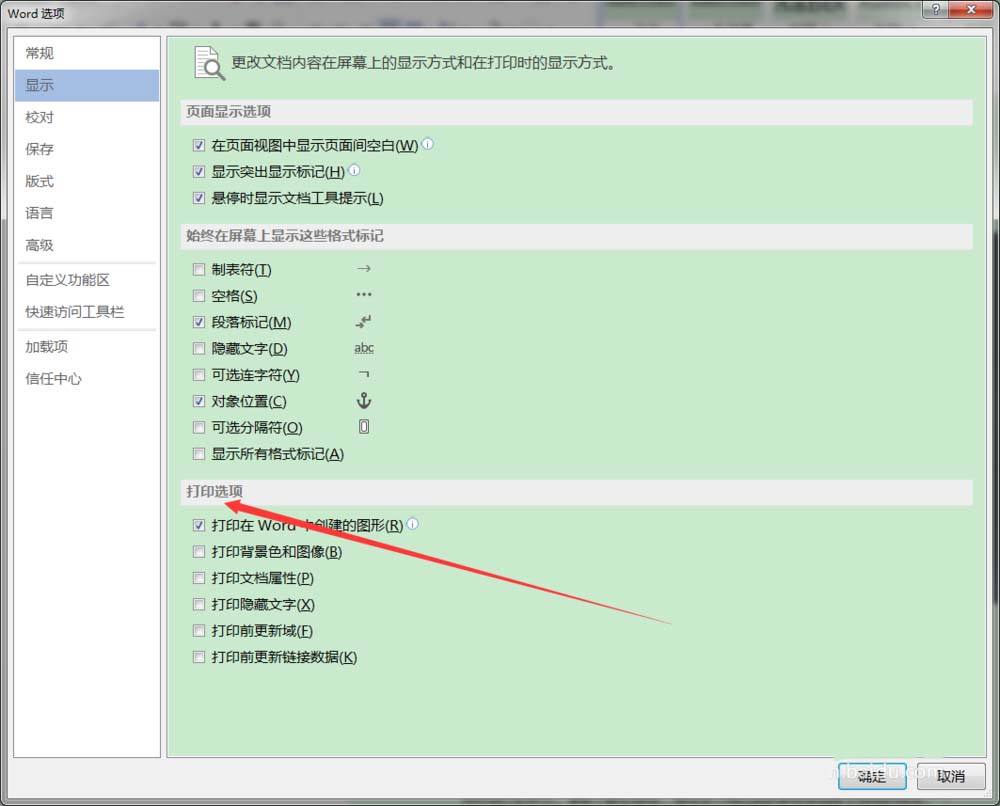The width and height of the screenshot is (1000, 806).
Task: Click the tab character arrow symbol
Action: coord(364,268)
